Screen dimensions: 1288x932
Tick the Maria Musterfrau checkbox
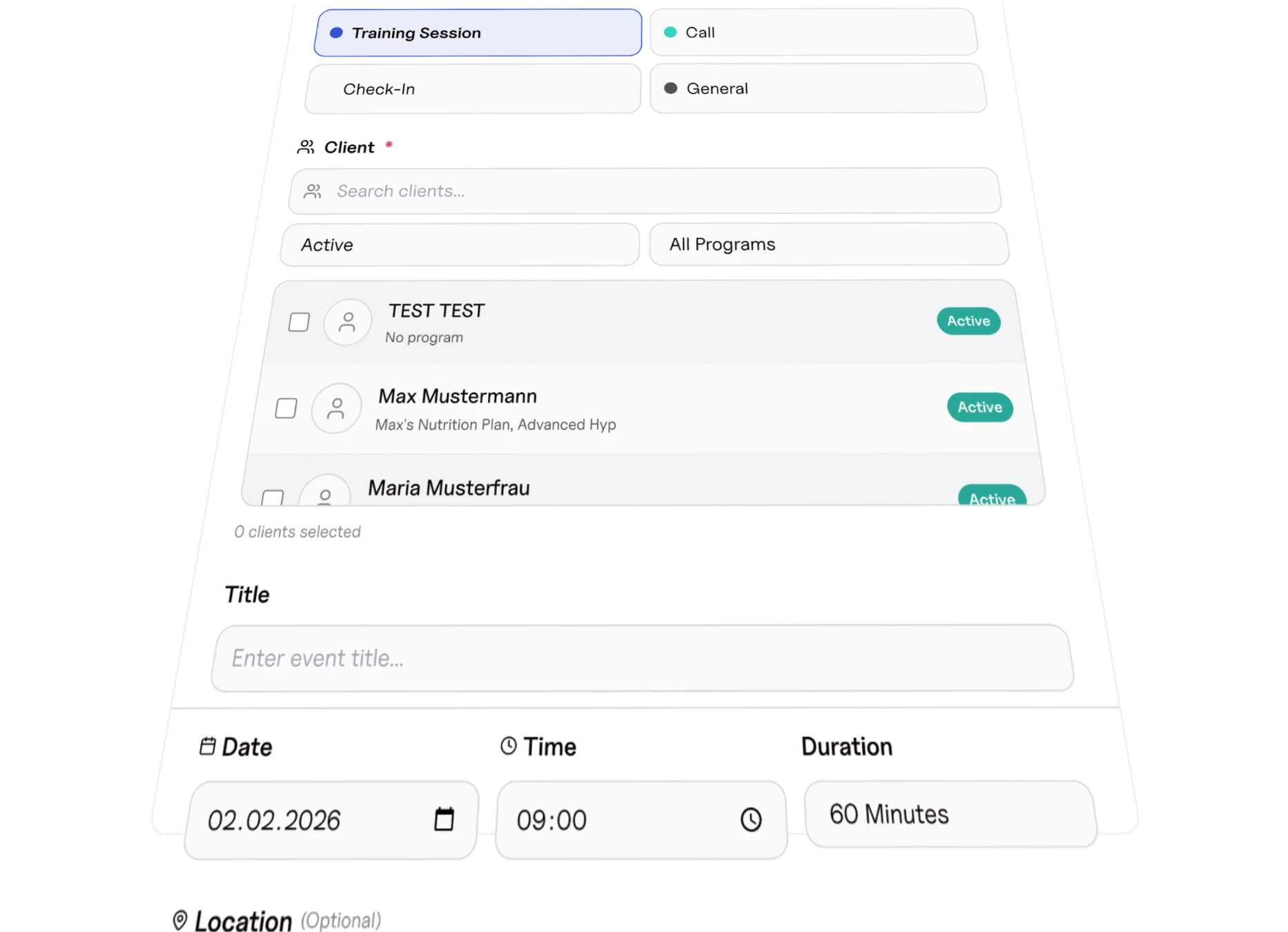coord(273,498)
